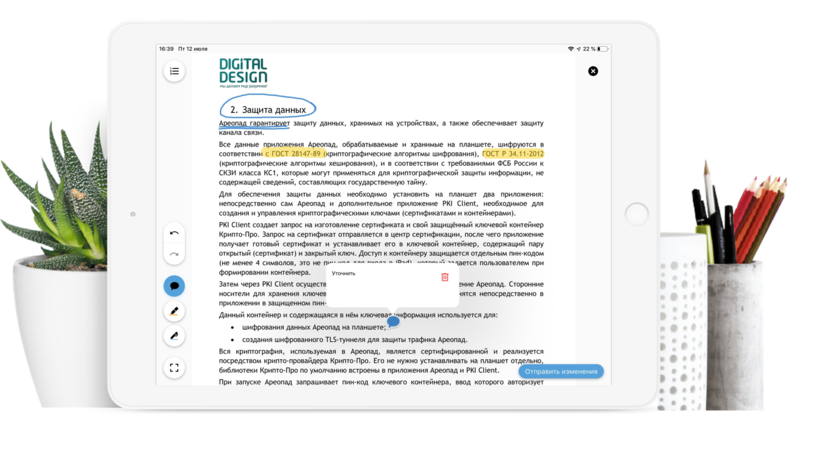The width and height of the screenshot is (840, 454).
Task: Tap the time display in status bar
Action: coord(165,48)
